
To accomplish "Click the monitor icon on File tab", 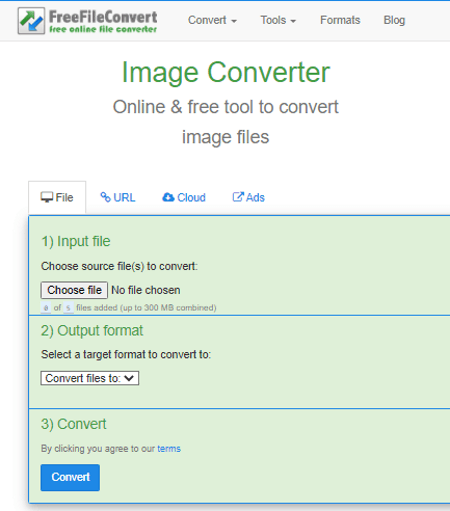I will tap(47, 197).
